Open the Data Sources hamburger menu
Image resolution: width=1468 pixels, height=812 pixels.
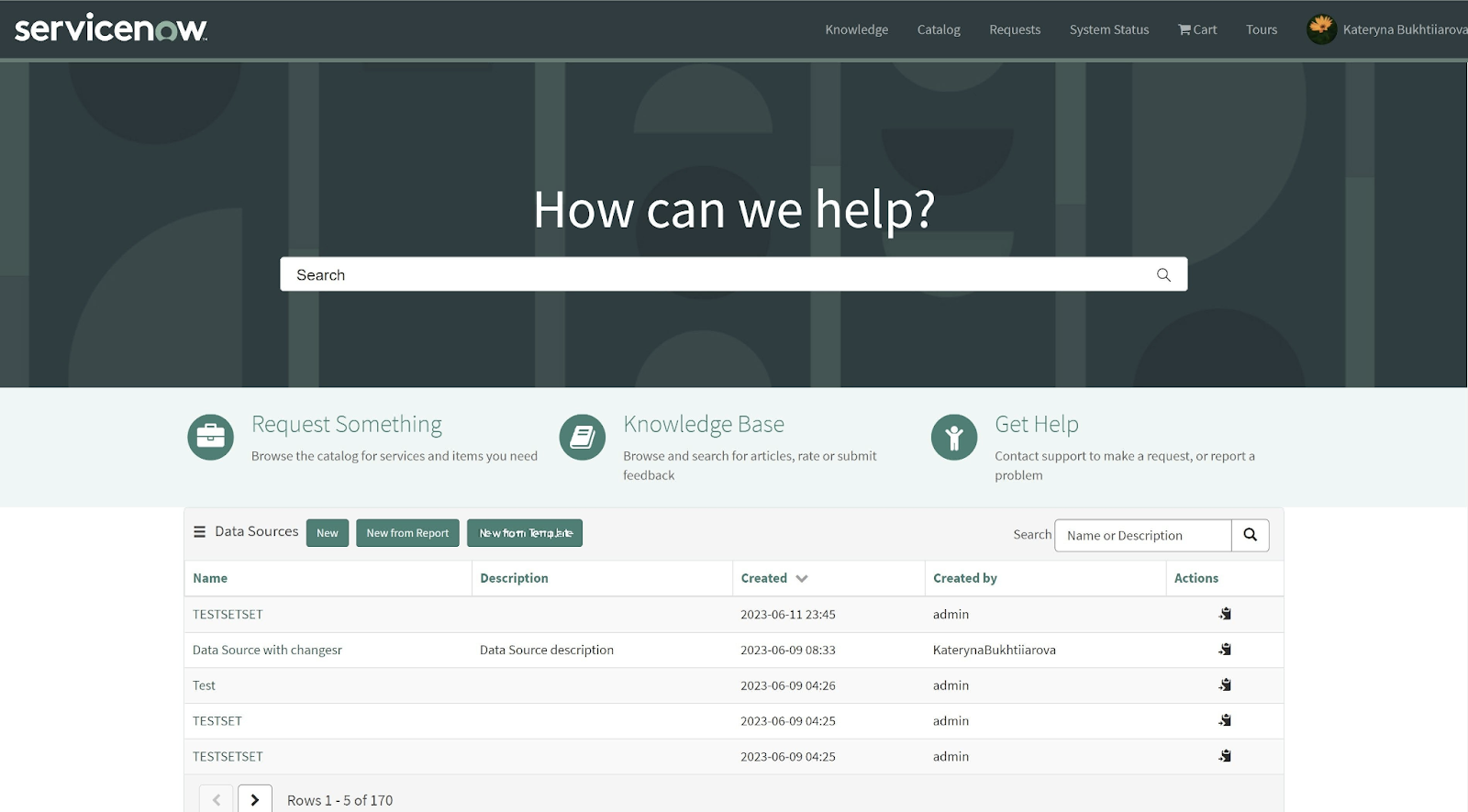[199, 532]
